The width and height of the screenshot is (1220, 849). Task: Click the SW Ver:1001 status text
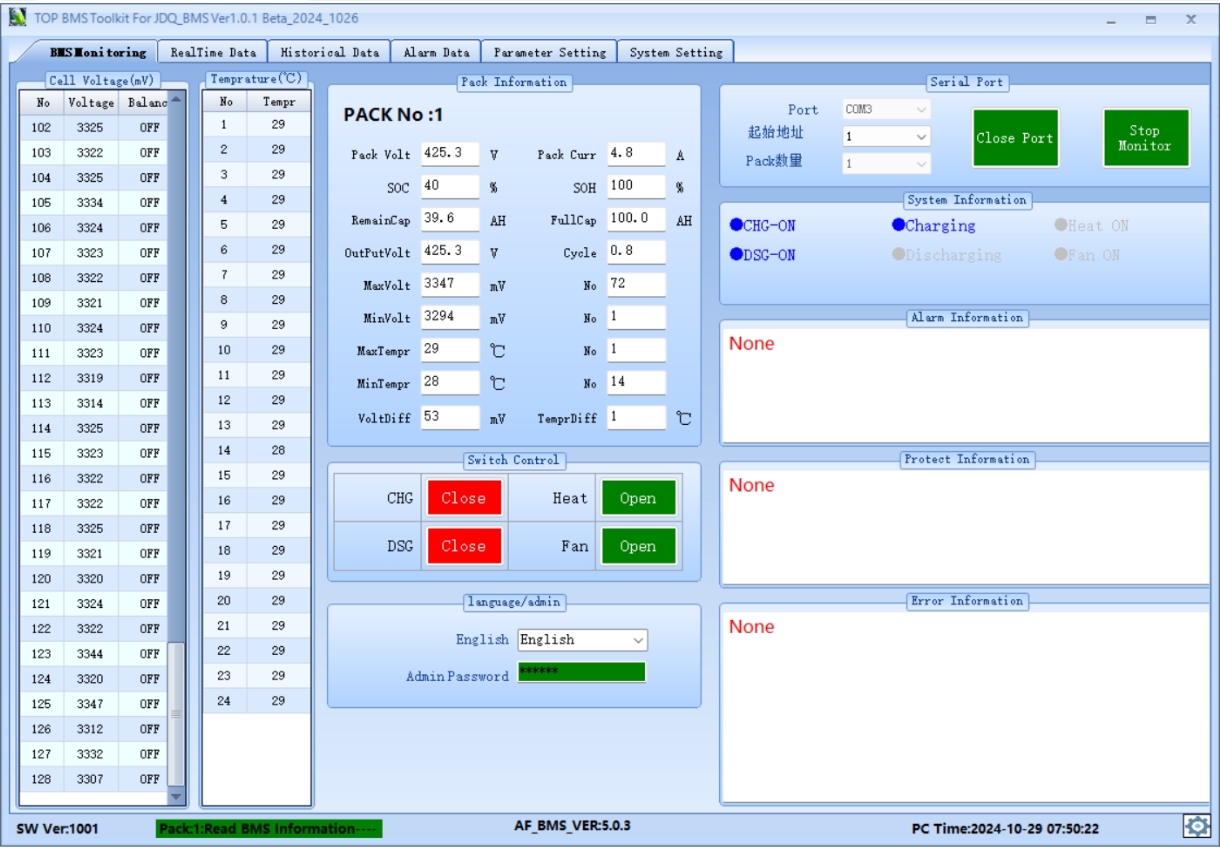[x=57, y=829]
